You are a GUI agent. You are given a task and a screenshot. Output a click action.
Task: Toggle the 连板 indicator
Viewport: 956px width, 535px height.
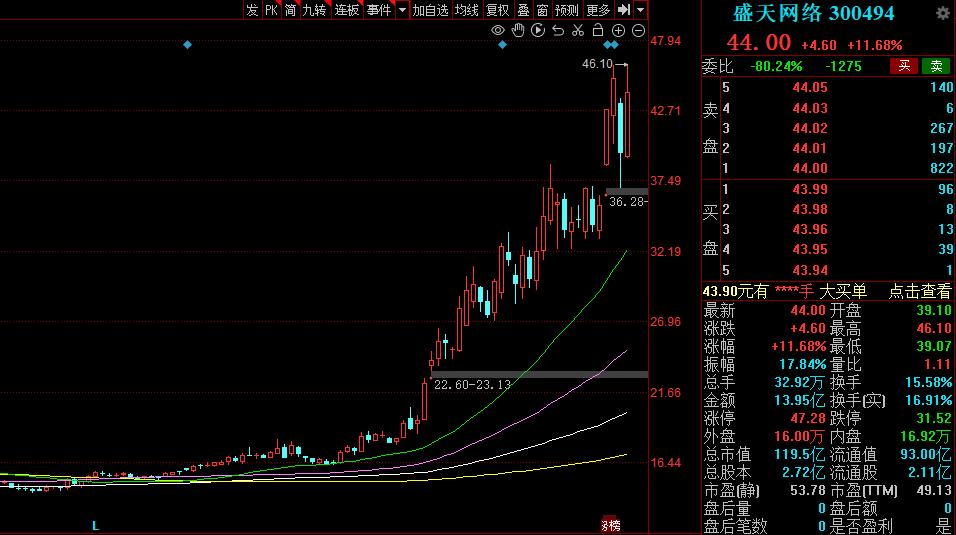pyautogui.click(x=346, y=10)
